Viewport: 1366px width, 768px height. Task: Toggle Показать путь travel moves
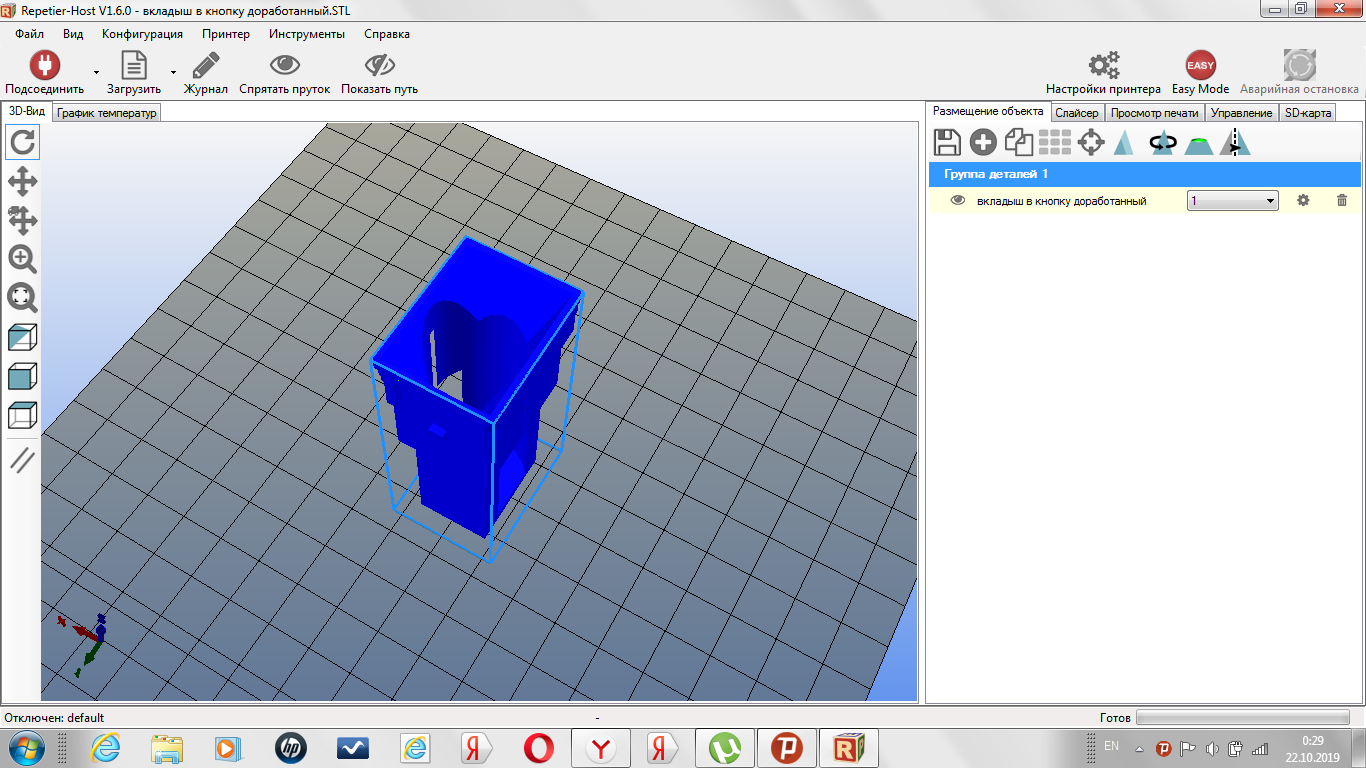380,72
